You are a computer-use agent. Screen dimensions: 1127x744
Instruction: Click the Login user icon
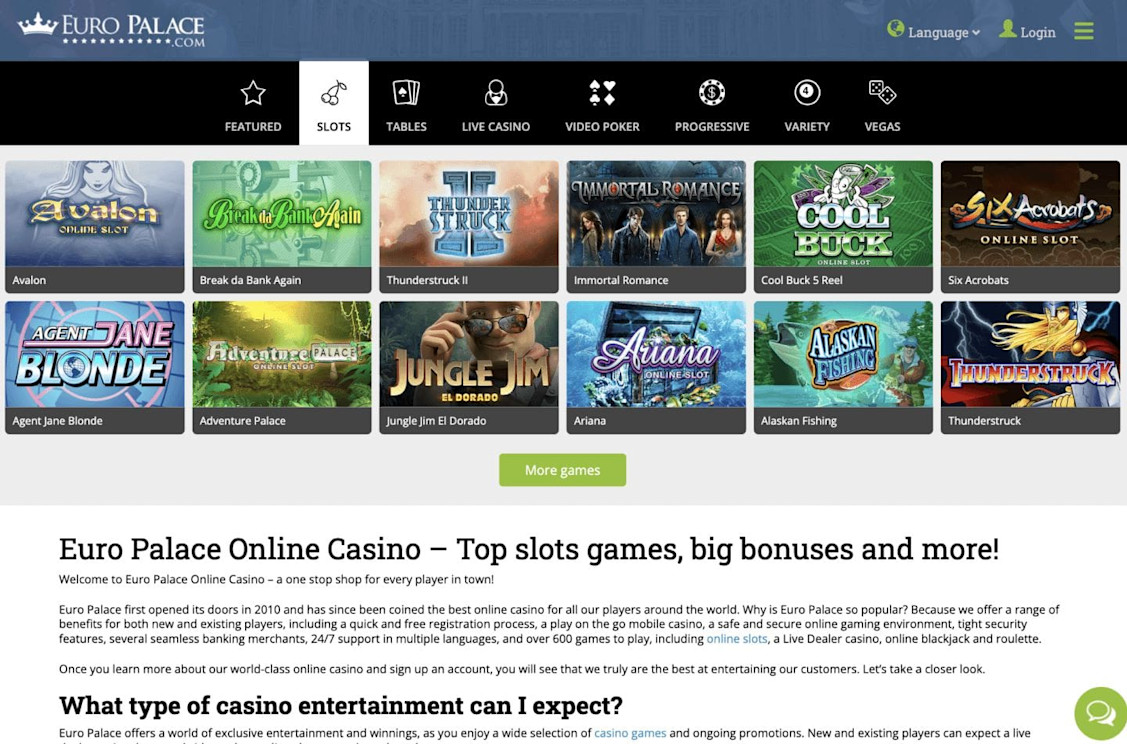click(1008, 29)
